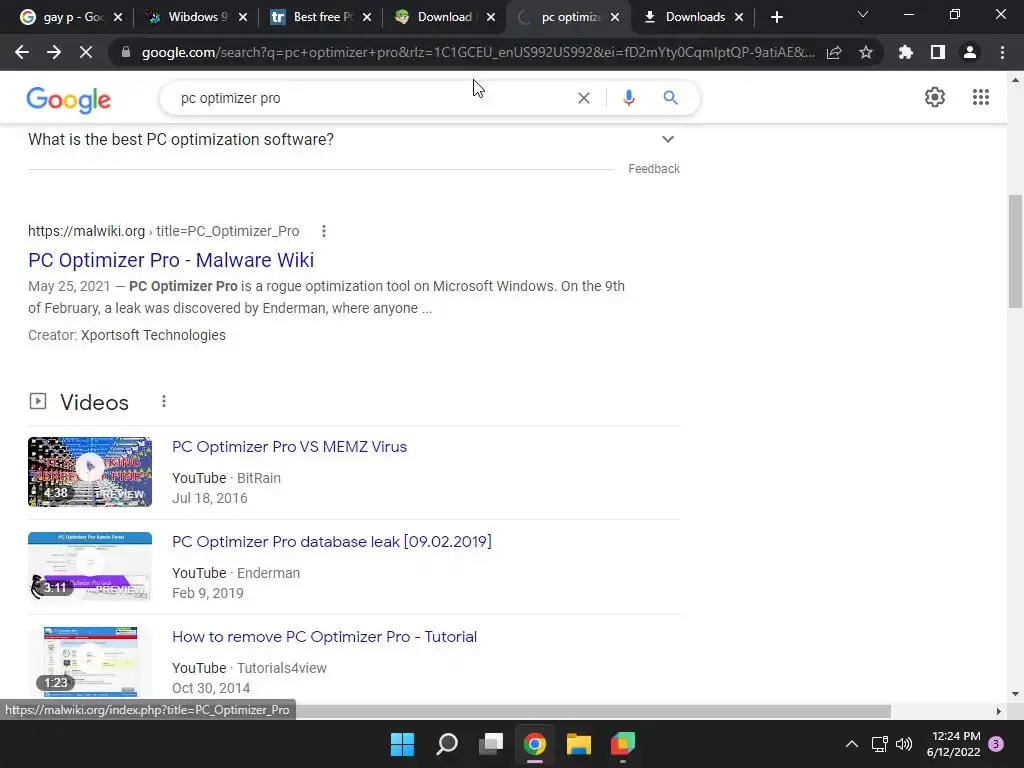Viewport: 1024px width, 768px height.
Task: Open the tab search dropdown arrow
Action: 863,14
